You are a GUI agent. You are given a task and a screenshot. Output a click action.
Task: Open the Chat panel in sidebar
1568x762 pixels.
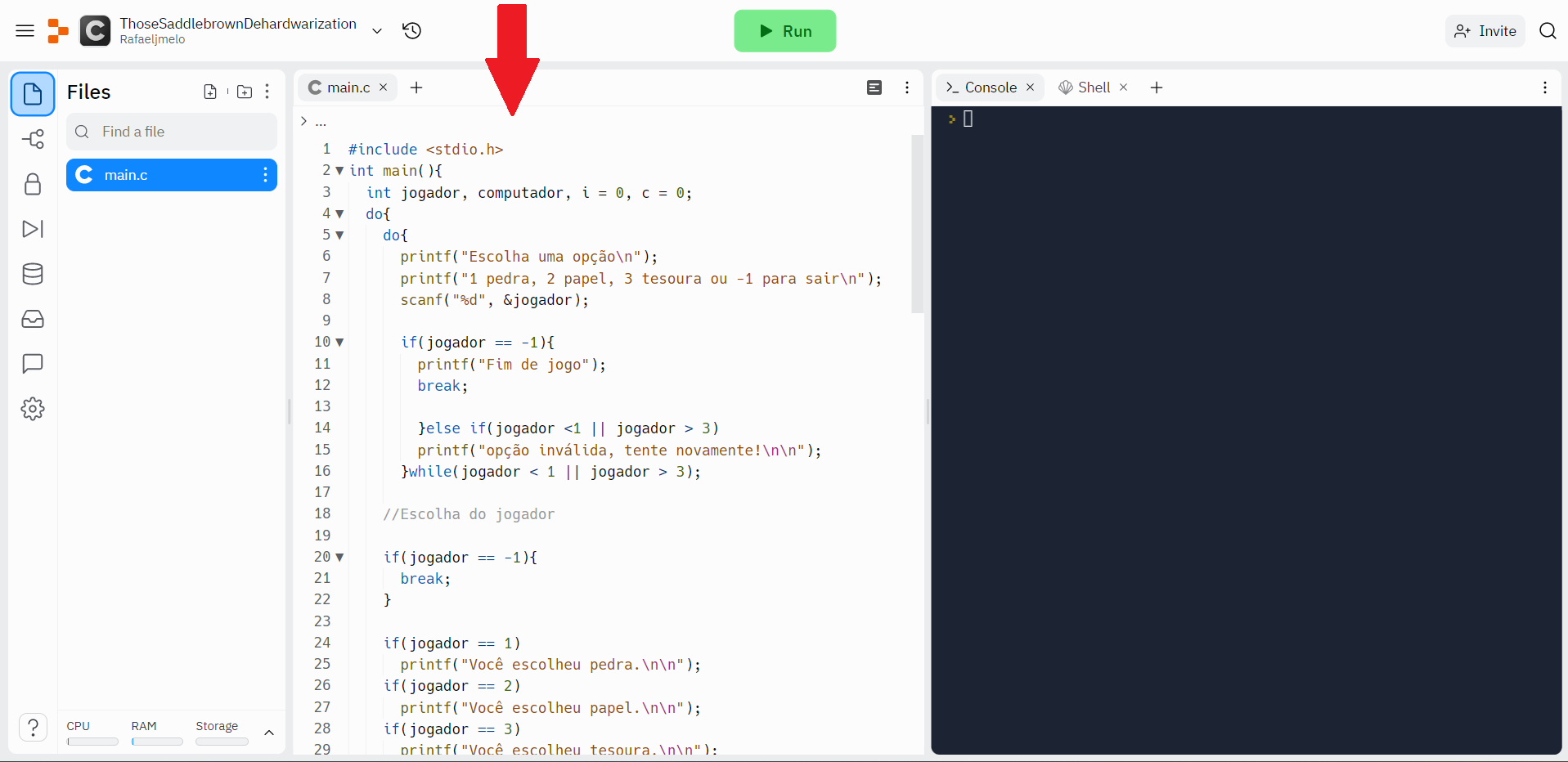33,364
